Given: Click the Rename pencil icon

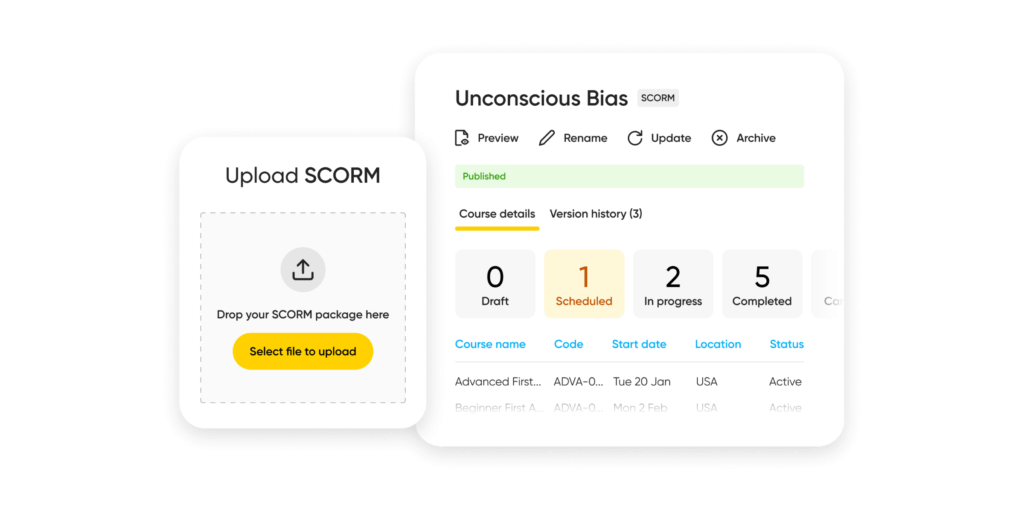Looking at the screenshot, I should 547,138.
